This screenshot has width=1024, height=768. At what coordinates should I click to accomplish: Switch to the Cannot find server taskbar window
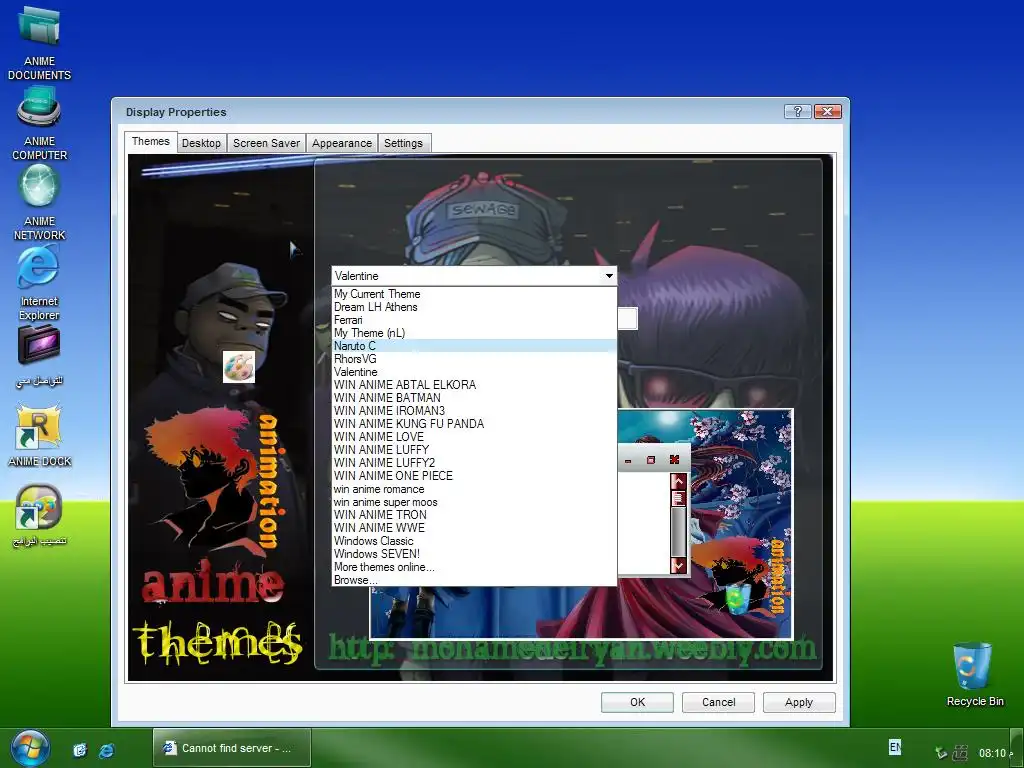click(232, 748)
